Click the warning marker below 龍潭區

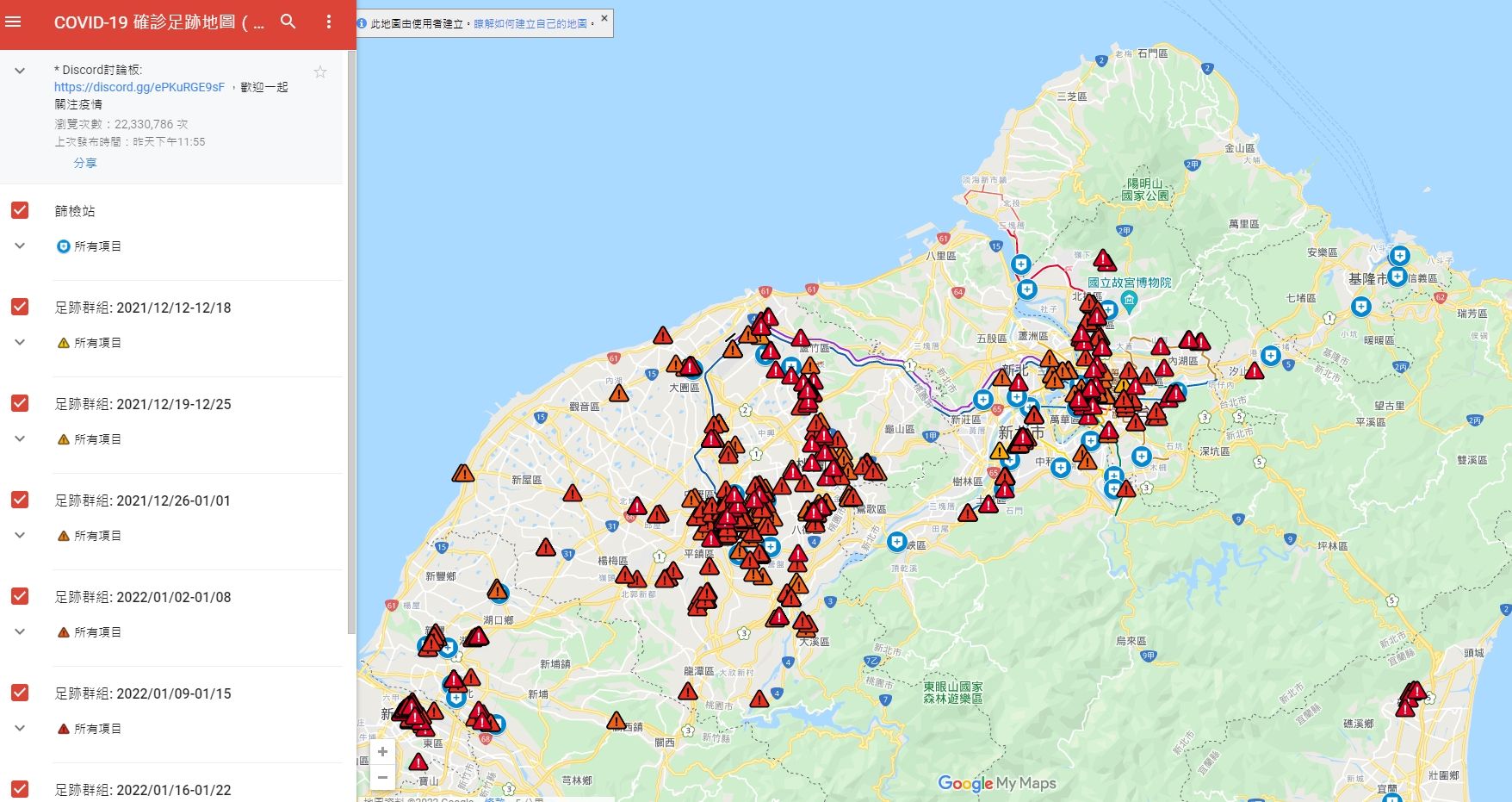click(x=687, y=691)
